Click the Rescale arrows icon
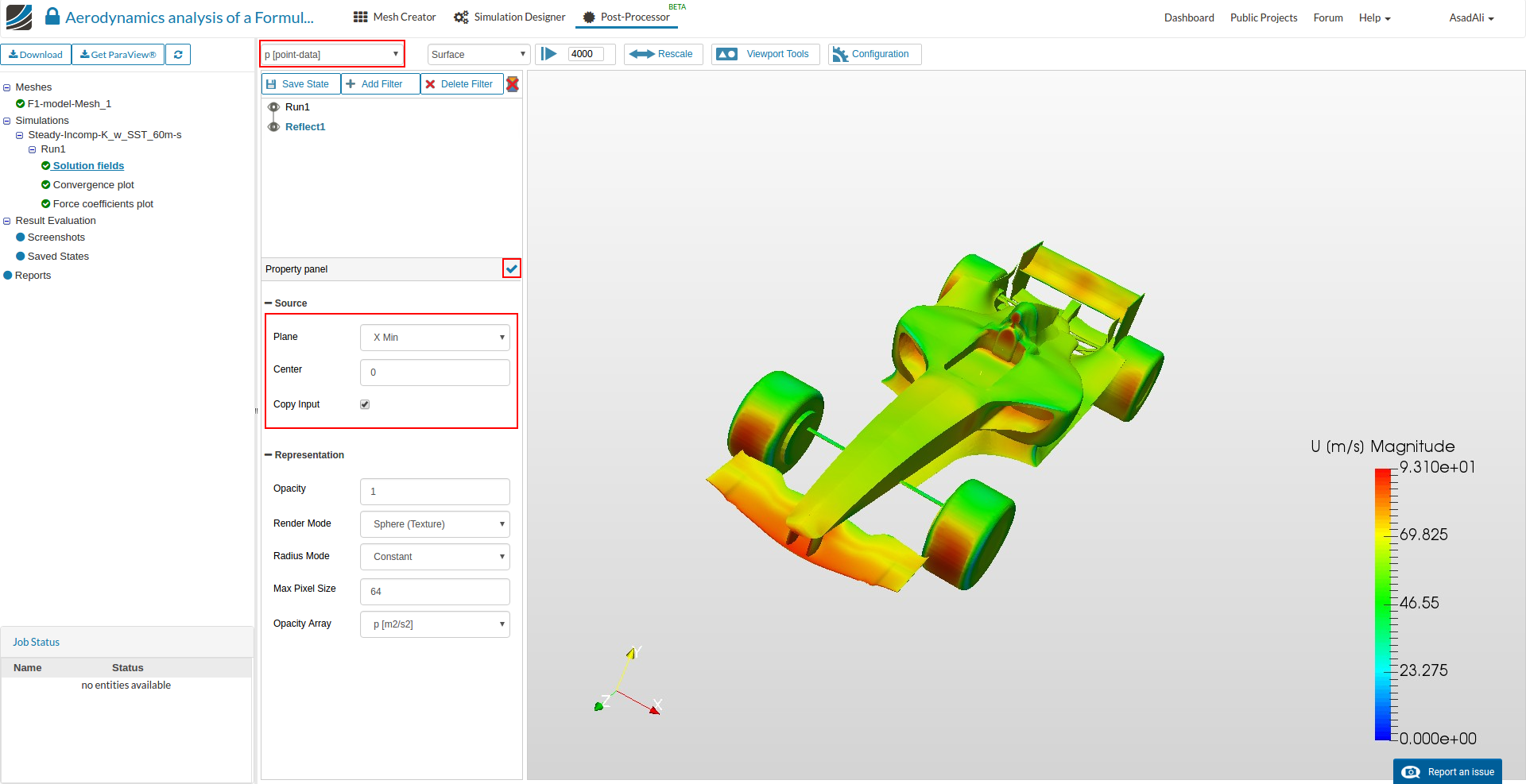 pyautogui.click(x=641, y=54)
